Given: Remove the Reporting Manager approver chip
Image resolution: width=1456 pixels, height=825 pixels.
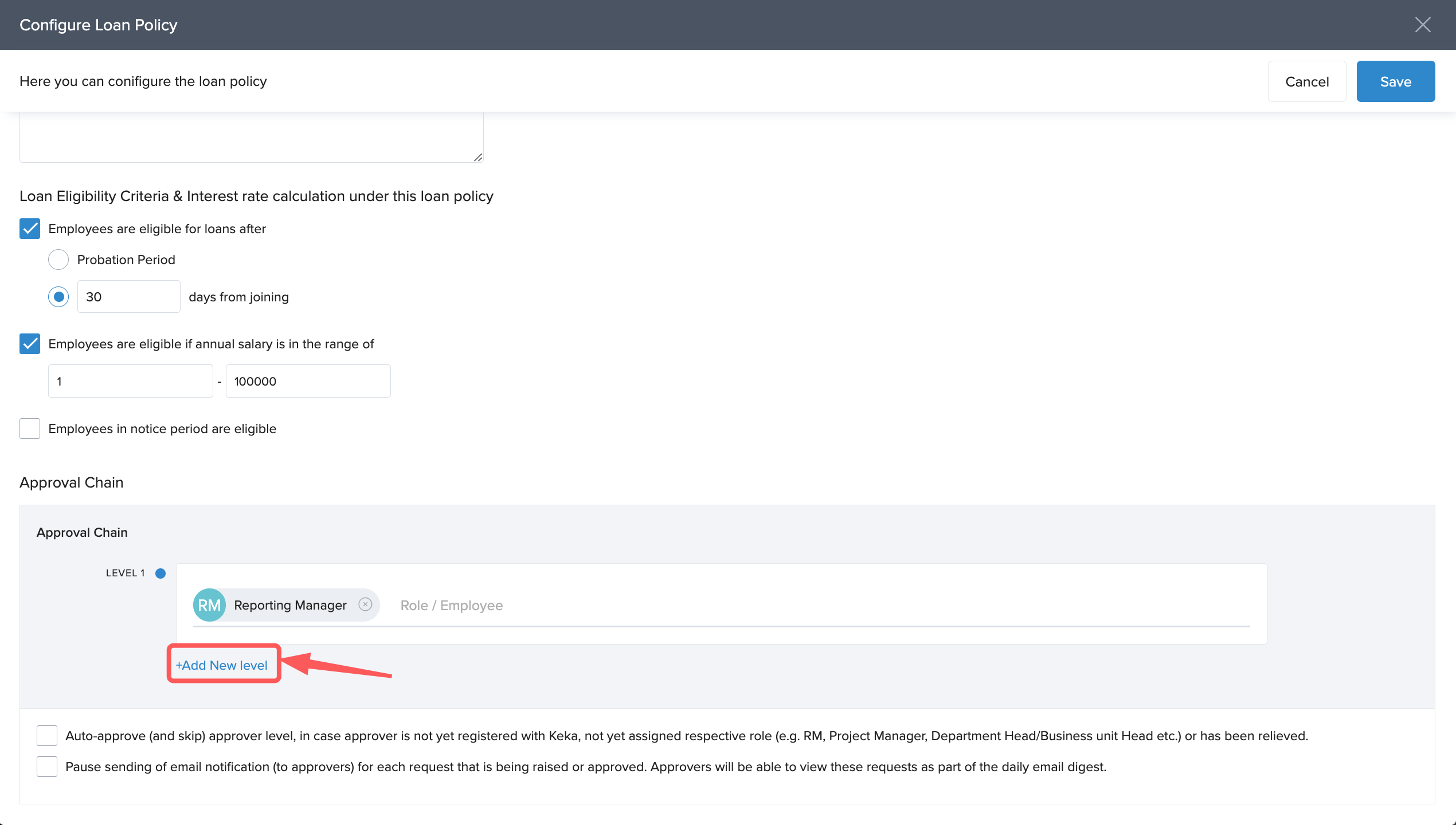Looking at the screenshot, I should click(365, 604).
